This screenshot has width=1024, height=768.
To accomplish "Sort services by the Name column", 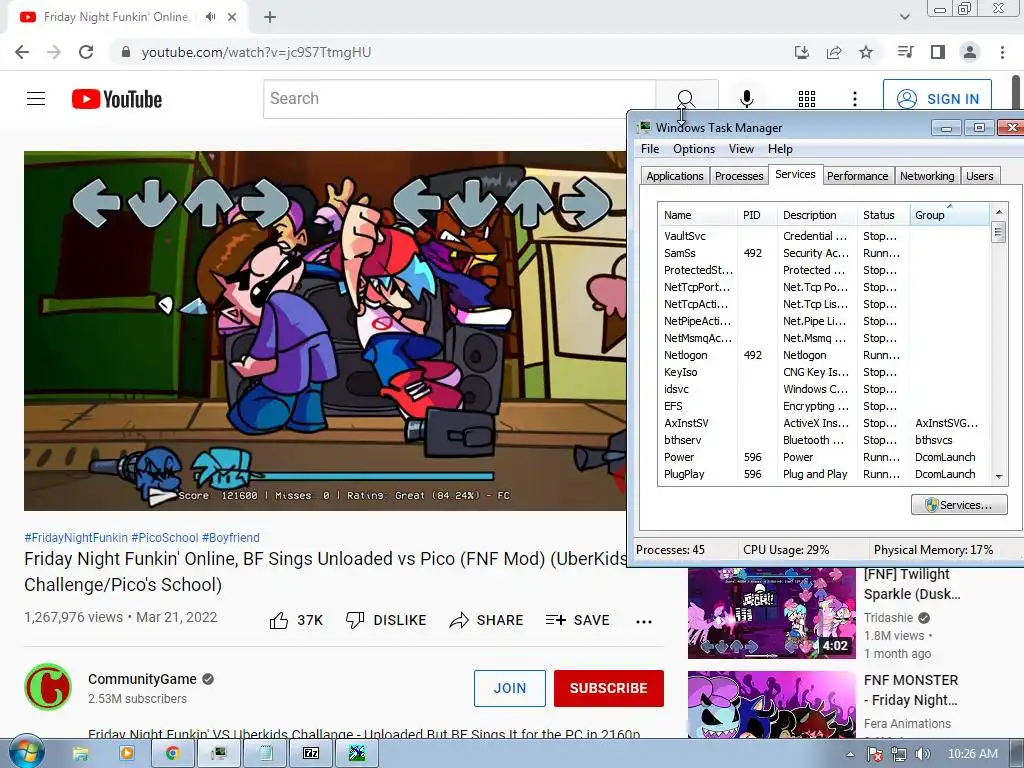I will (697, 215).
